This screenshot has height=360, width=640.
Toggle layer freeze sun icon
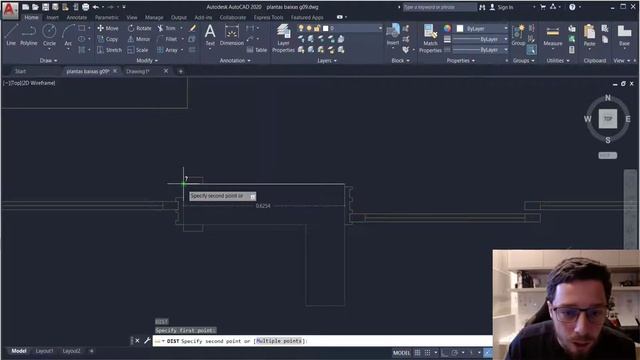(309, 28)
